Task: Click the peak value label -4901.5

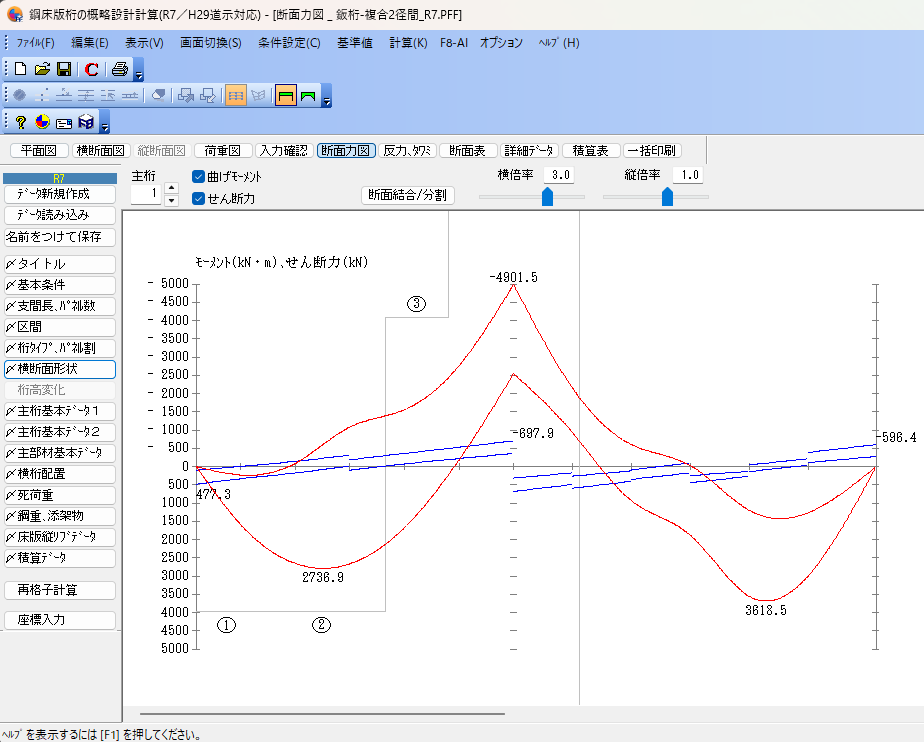Action: click(513, 278)
